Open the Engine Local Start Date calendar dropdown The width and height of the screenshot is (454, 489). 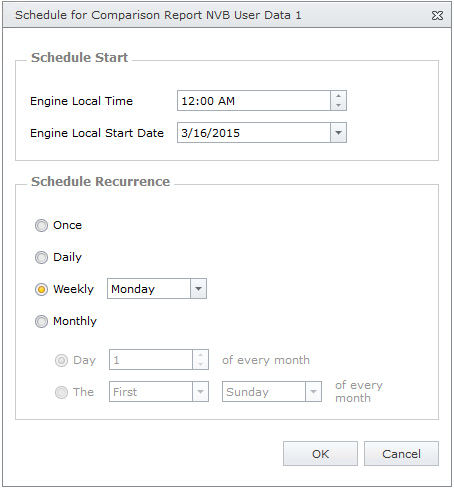click(338, 133)
